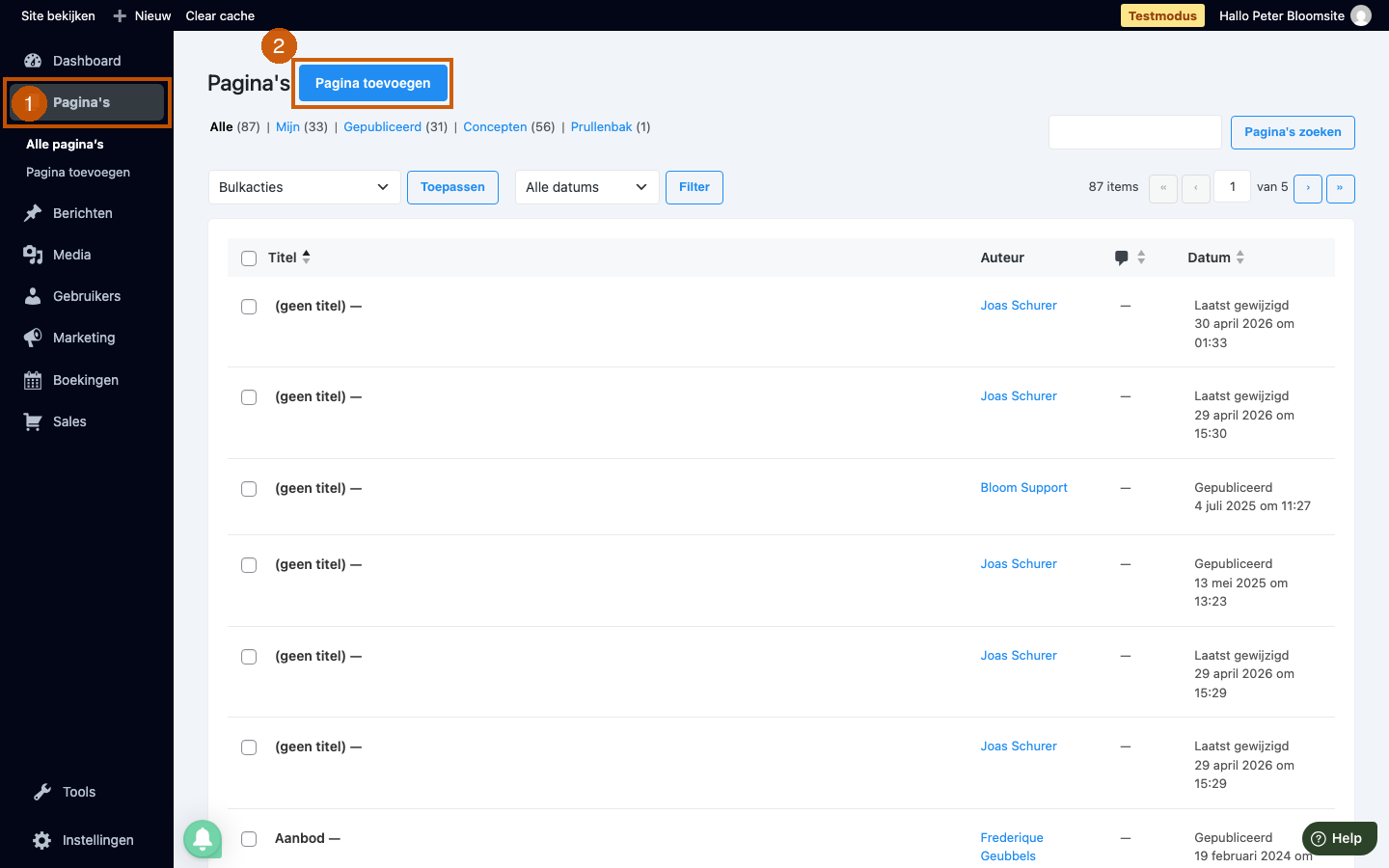Viewport: 1389px width, 868px height.
Task: Check the page dated 13 mei 2025
Action: coord(249,565)
